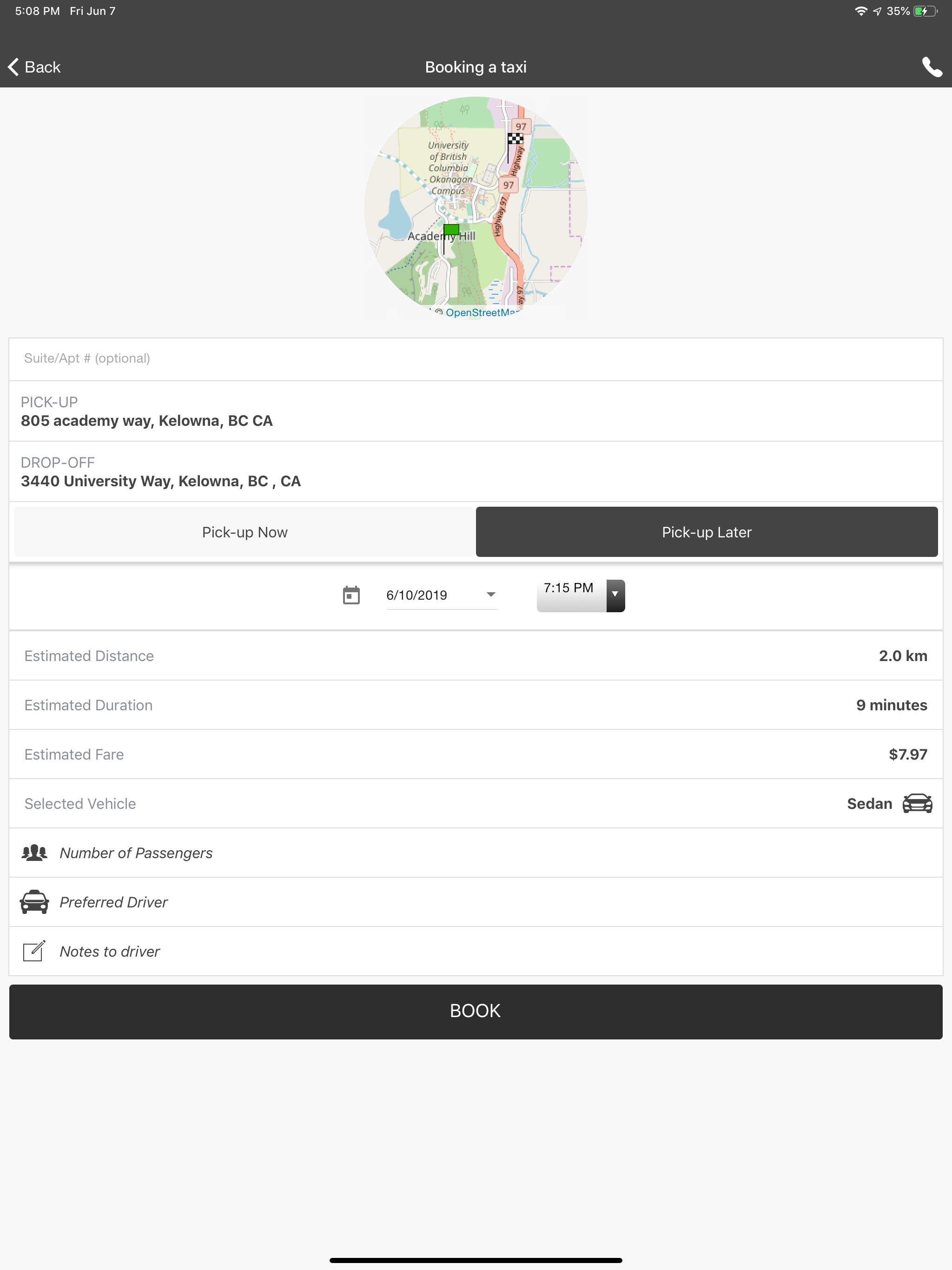952x1270 pixels.
Task: Tap the location services arrow icon
Action: coord(877,11)
